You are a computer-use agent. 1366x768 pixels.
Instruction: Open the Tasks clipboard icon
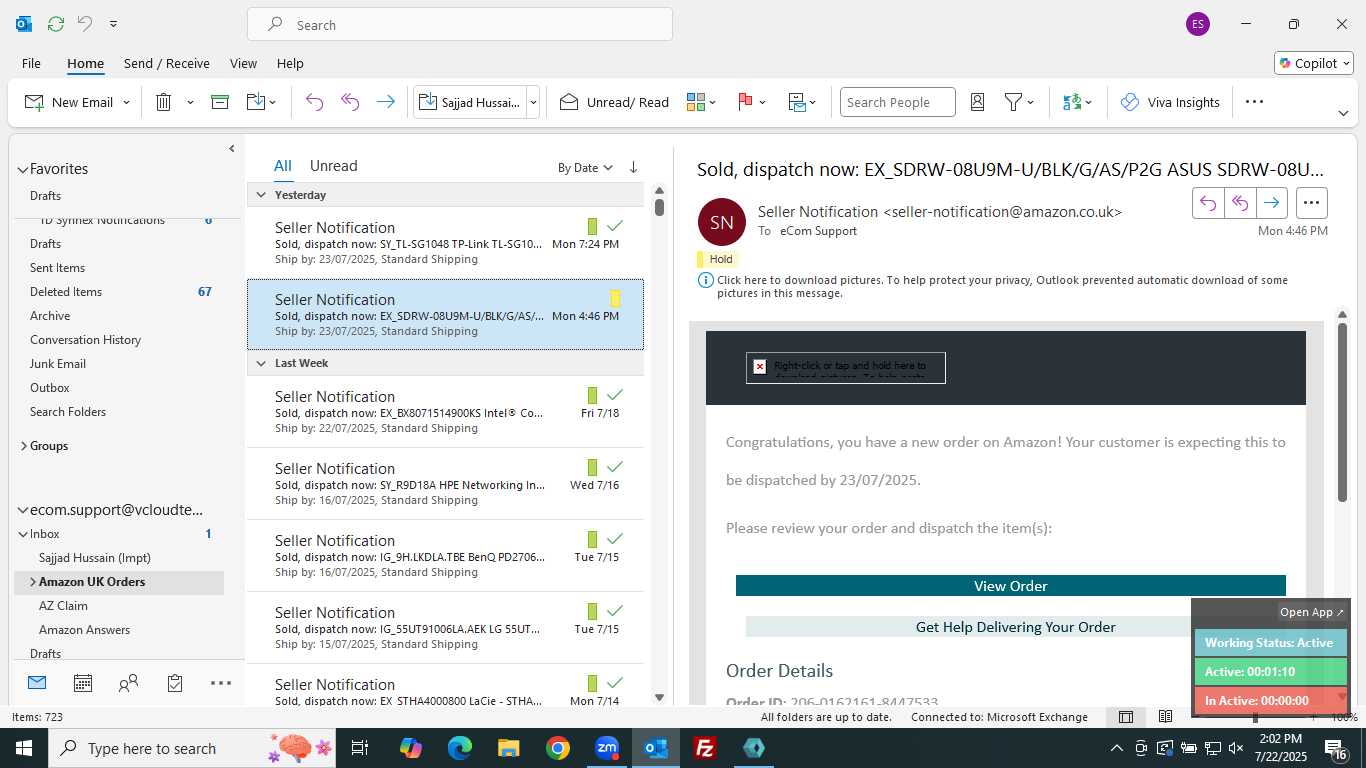(x=175, y=683)
